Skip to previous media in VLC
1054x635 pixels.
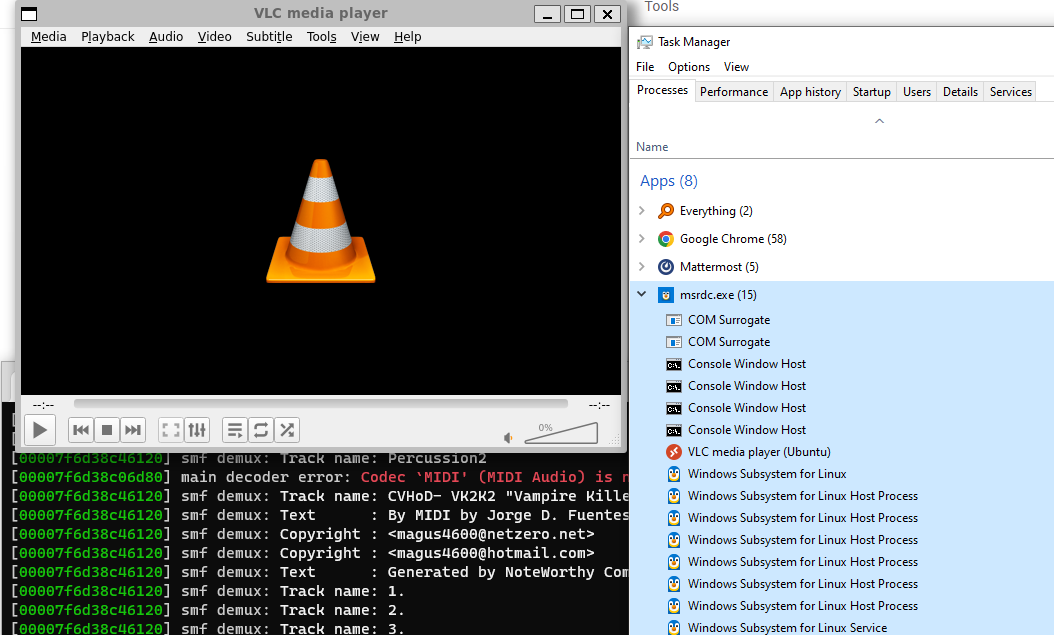pos(81,430)
